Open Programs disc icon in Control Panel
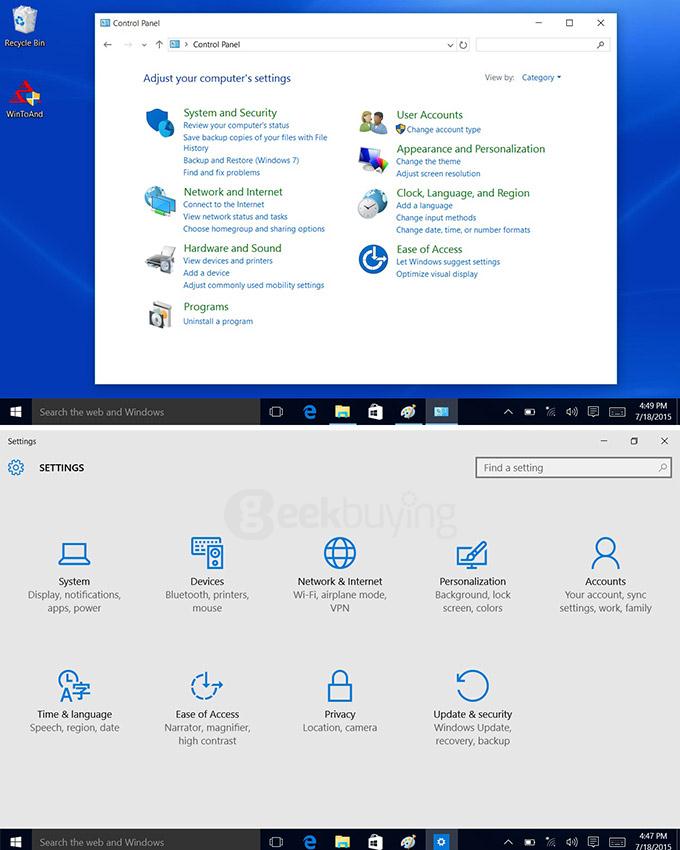Screen dimensions: 680x850 coord(161,315)
